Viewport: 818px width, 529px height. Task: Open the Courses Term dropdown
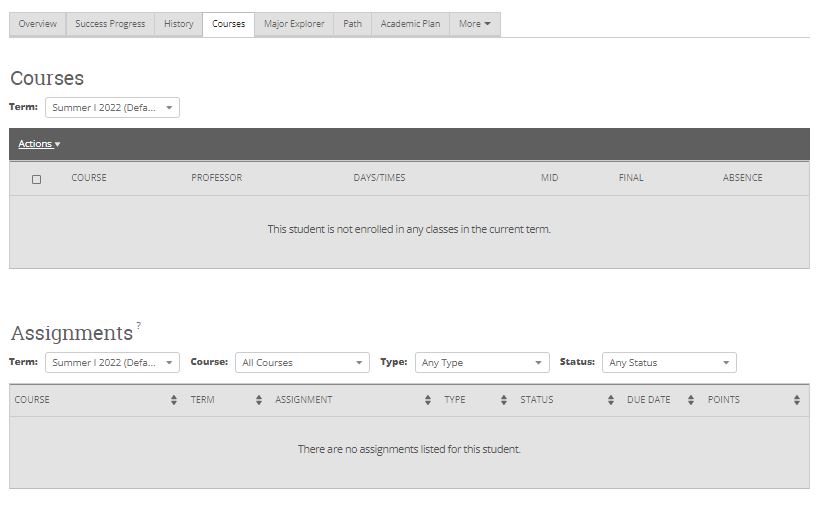click(112, 108)
